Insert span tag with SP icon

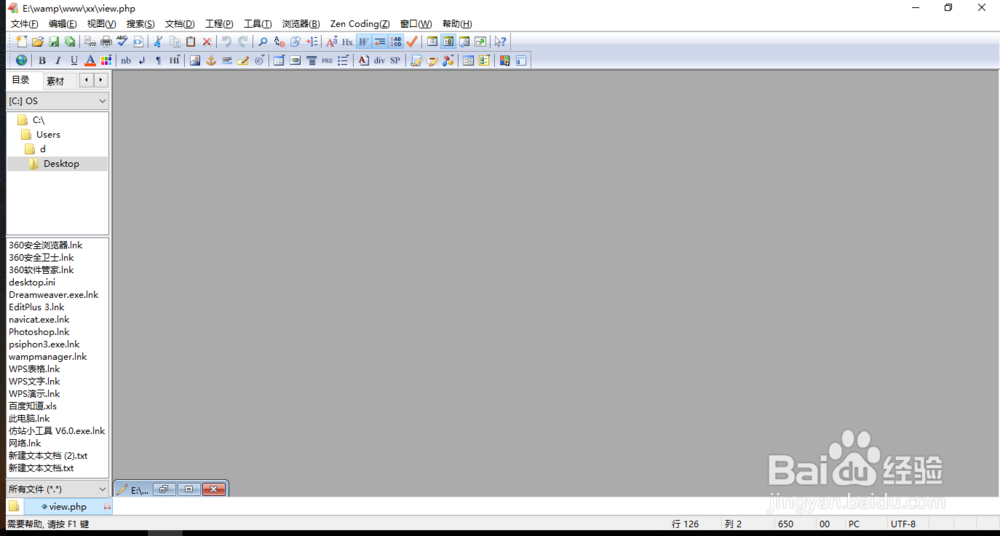[395, 61]
